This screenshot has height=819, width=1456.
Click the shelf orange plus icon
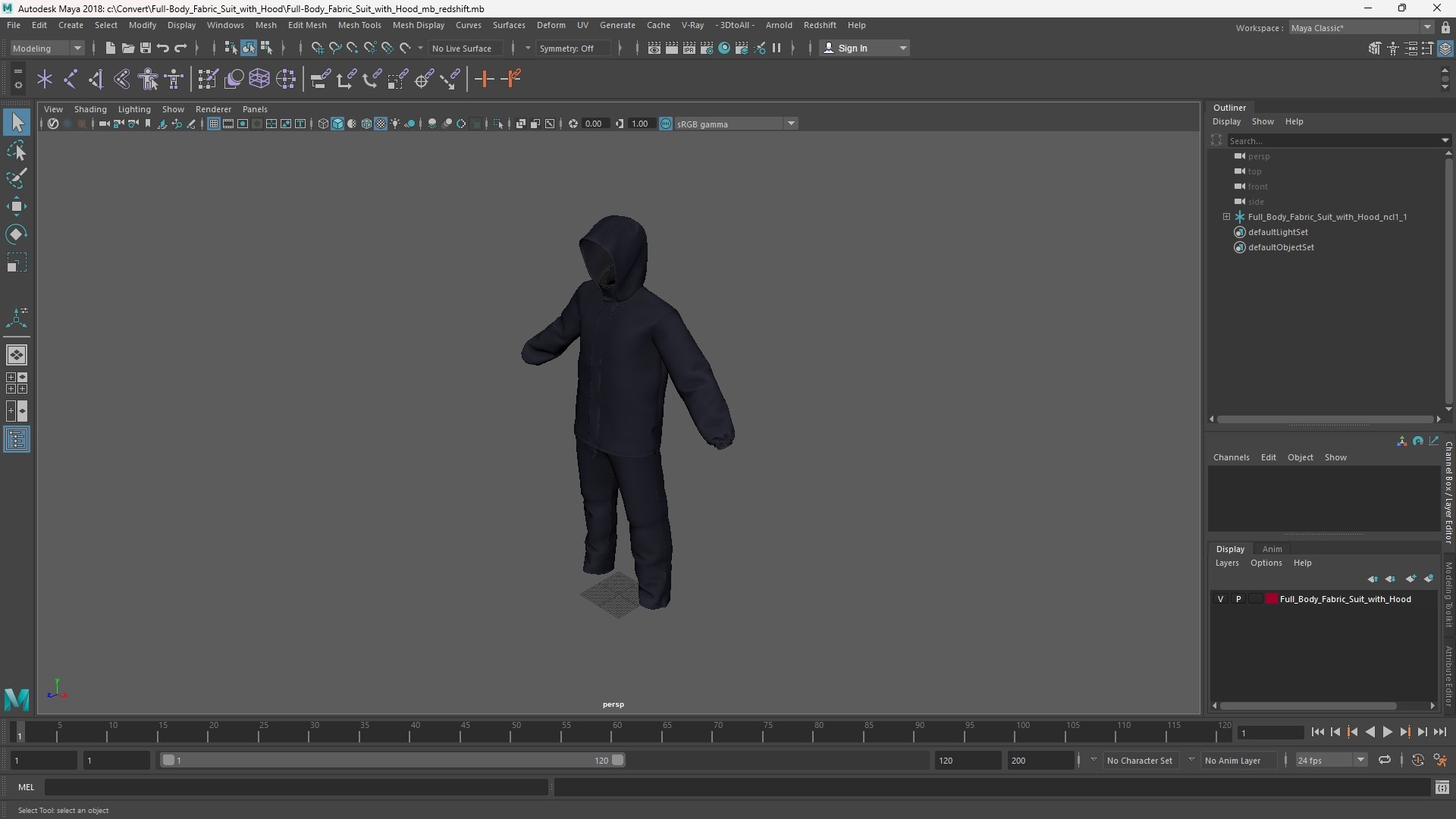click(484, 79)
